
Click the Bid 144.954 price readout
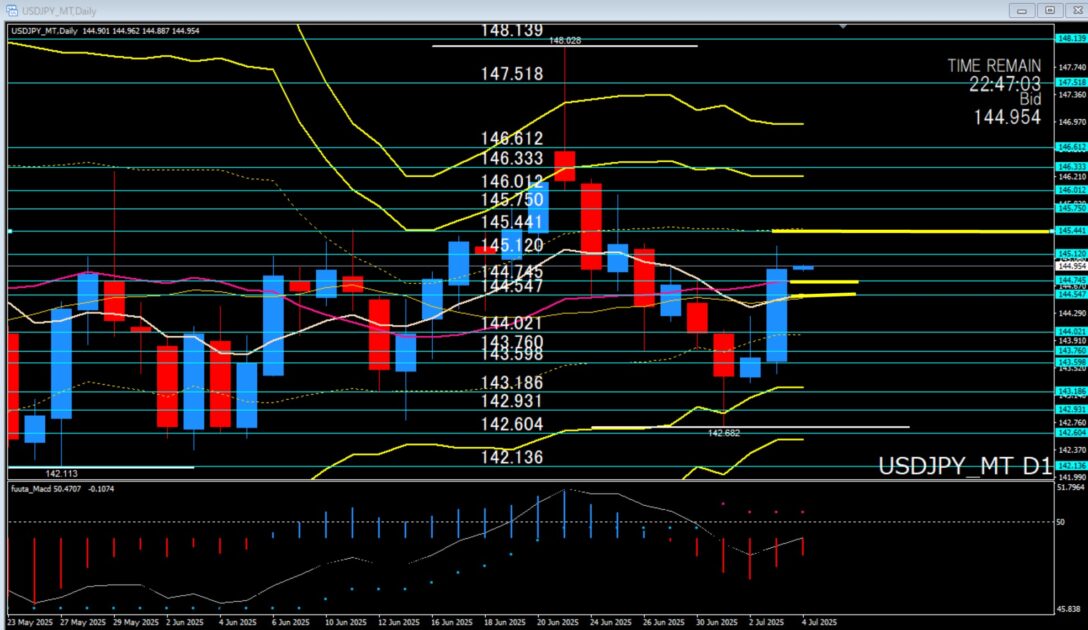[1007, 117]
